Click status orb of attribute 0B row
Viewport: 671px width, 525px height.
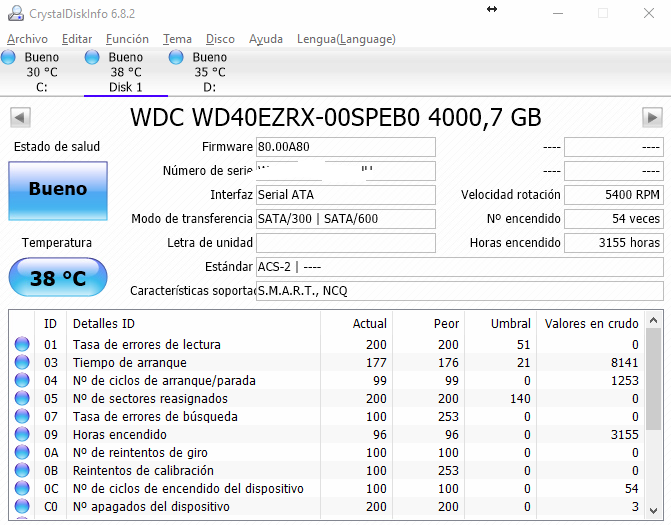tap(22, 470)
